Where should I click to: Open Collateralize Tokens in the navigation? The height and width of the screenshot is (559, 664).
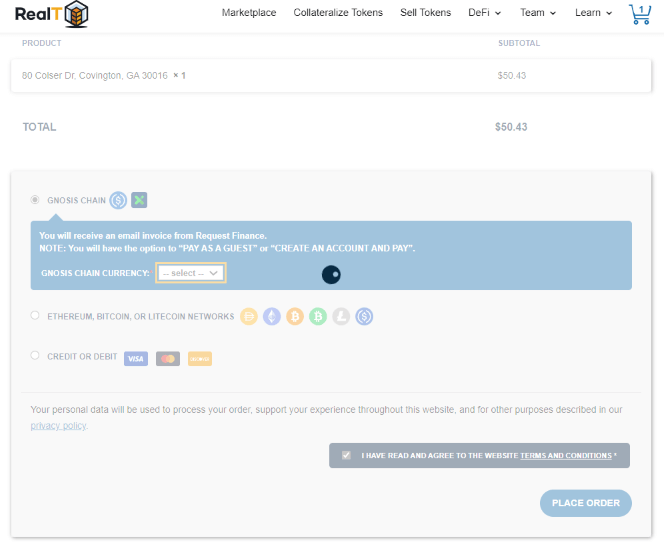pyautogui.click(x=338, y=13)
